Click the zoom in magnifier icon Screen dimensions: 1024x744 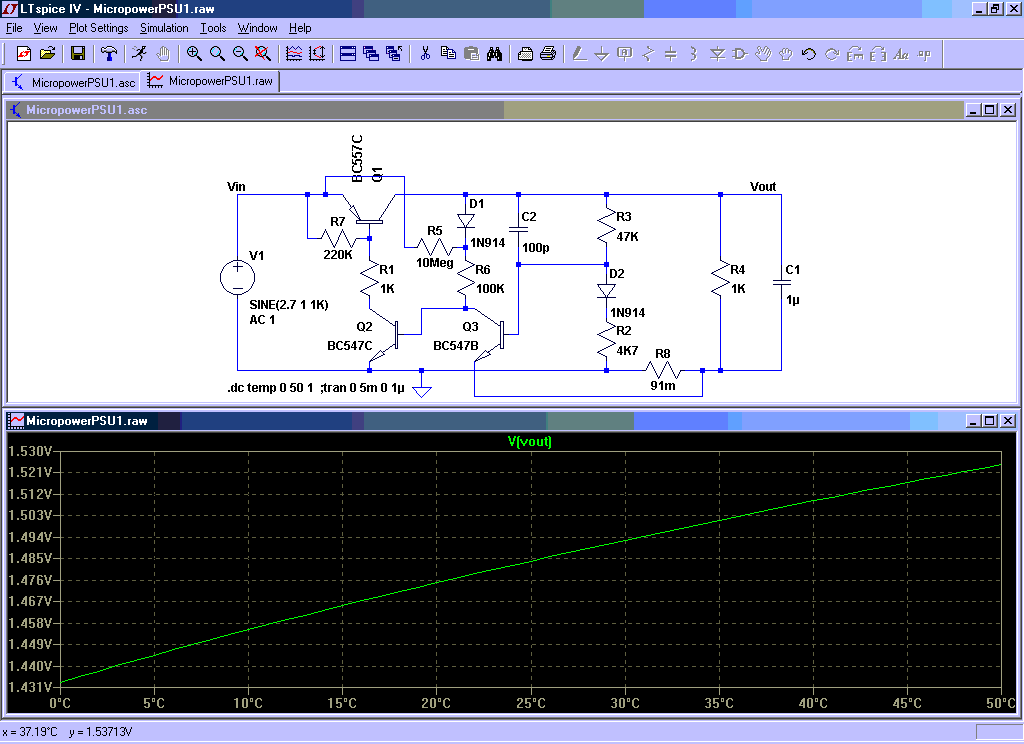(x=194, y=54)
